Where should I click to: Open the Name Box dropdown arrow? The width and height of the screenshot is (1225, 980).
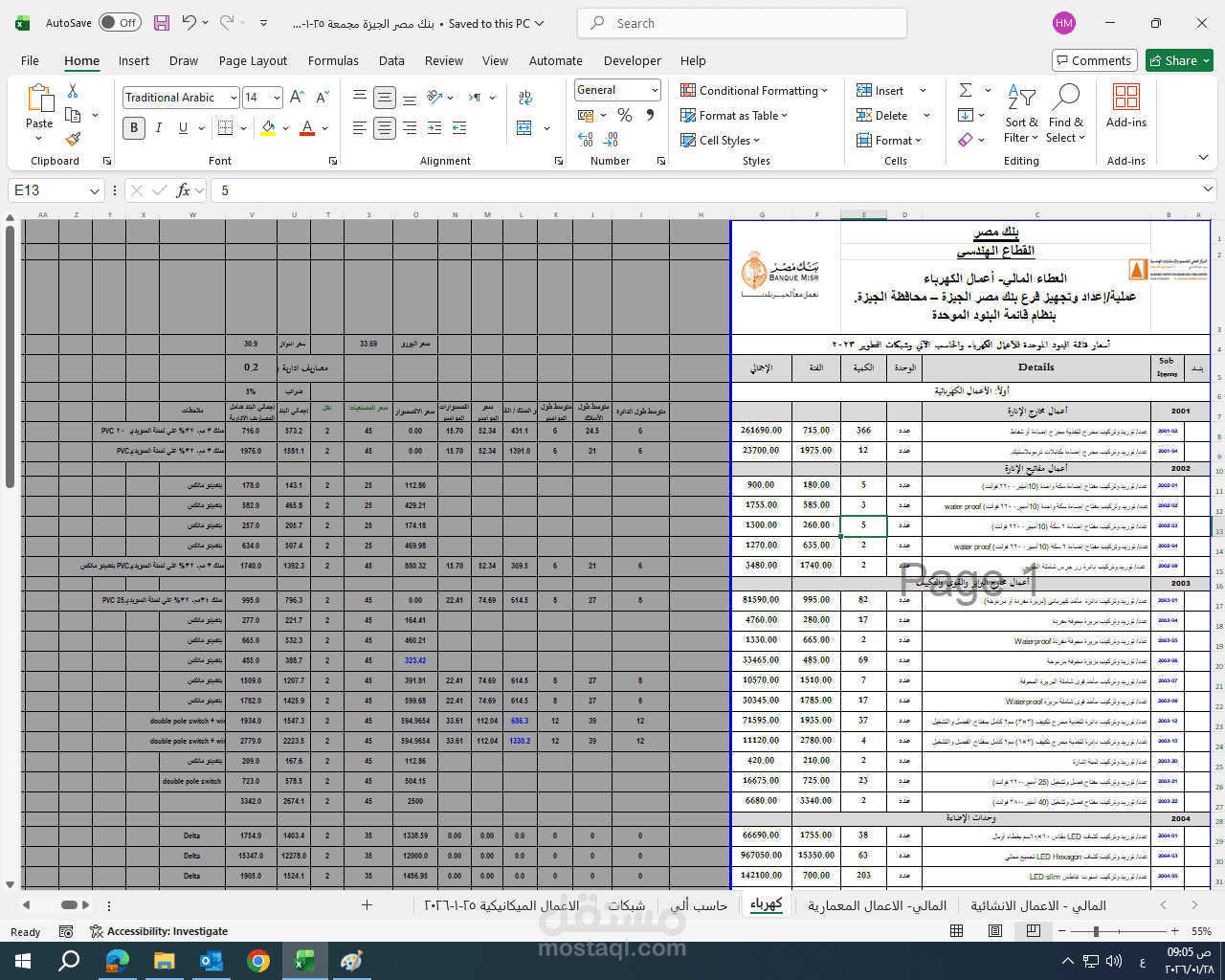[94, 190]
